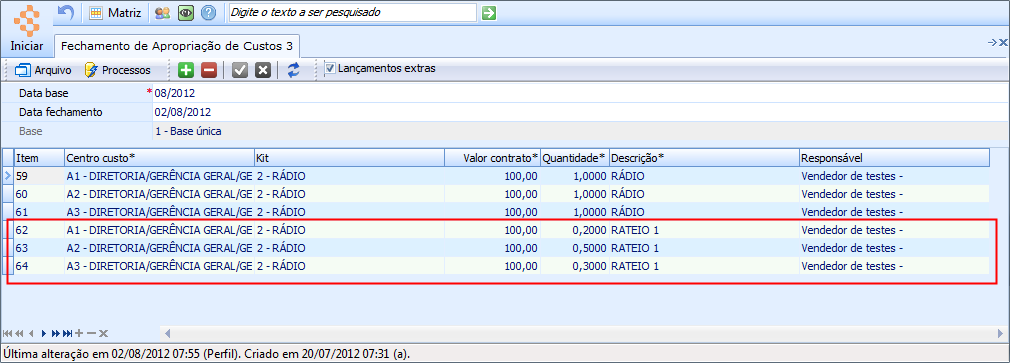Click '2 - RÁDIO' kit cell in row 64
The width and height of the screenshot is (1010, 363).
click(349, 266)
